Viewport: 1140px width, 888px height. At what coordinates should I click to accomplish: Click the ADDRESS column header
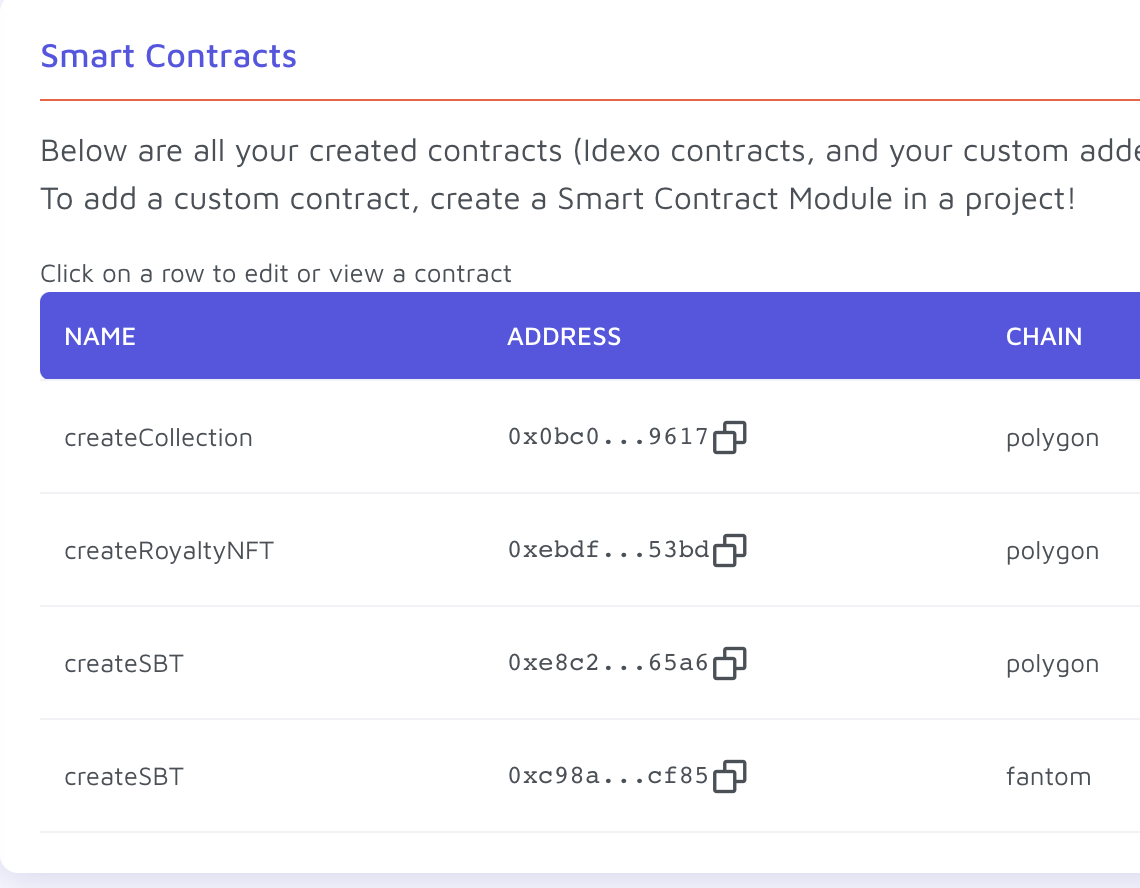tap(563, 337)
